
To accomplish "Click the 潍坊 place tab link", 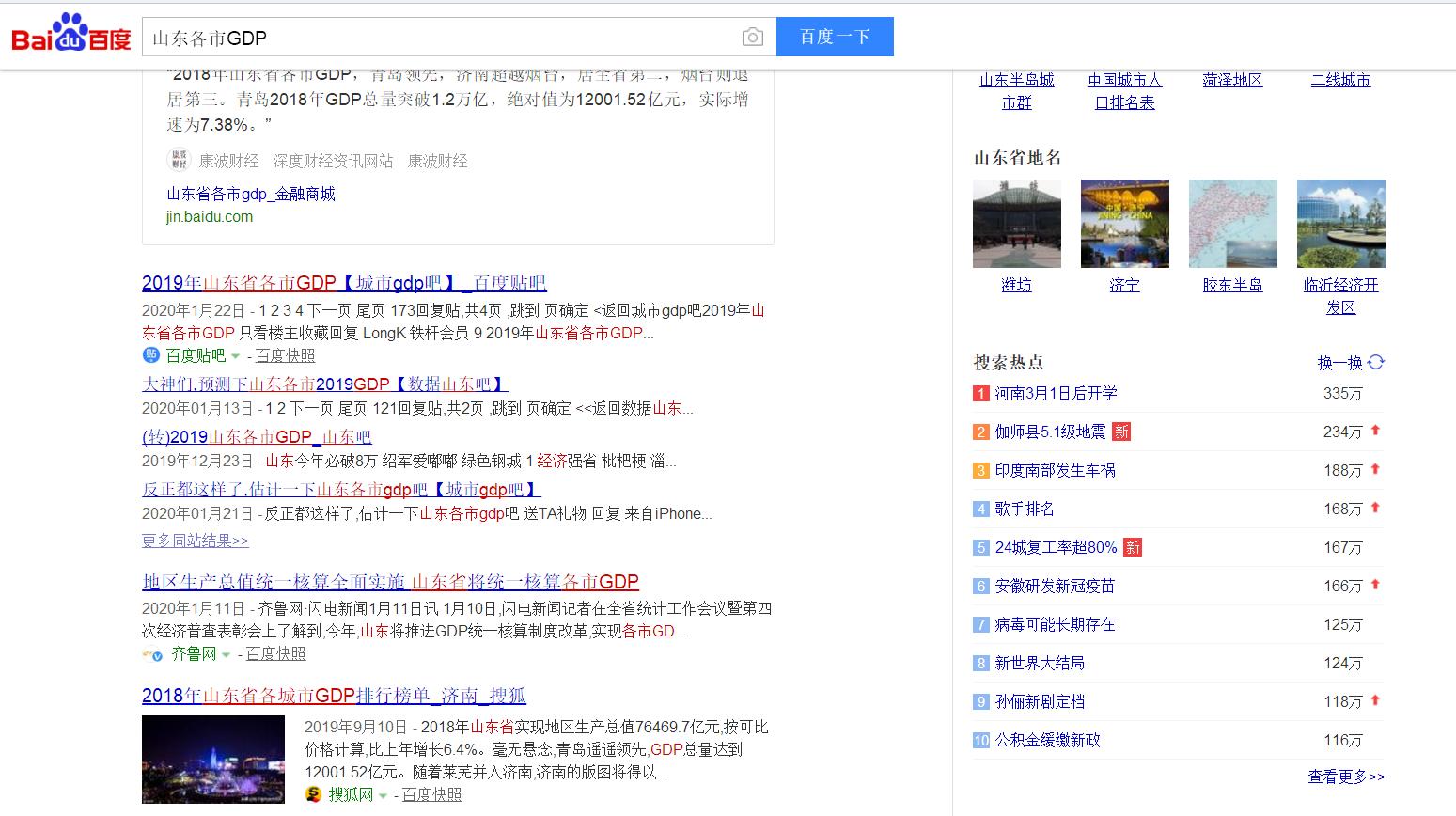I will [x=1016, y=285].
